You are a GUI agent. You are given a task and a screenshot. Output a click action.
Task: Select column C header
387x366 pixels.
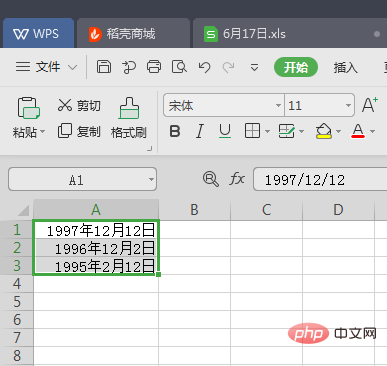click(x=266, y=210)
